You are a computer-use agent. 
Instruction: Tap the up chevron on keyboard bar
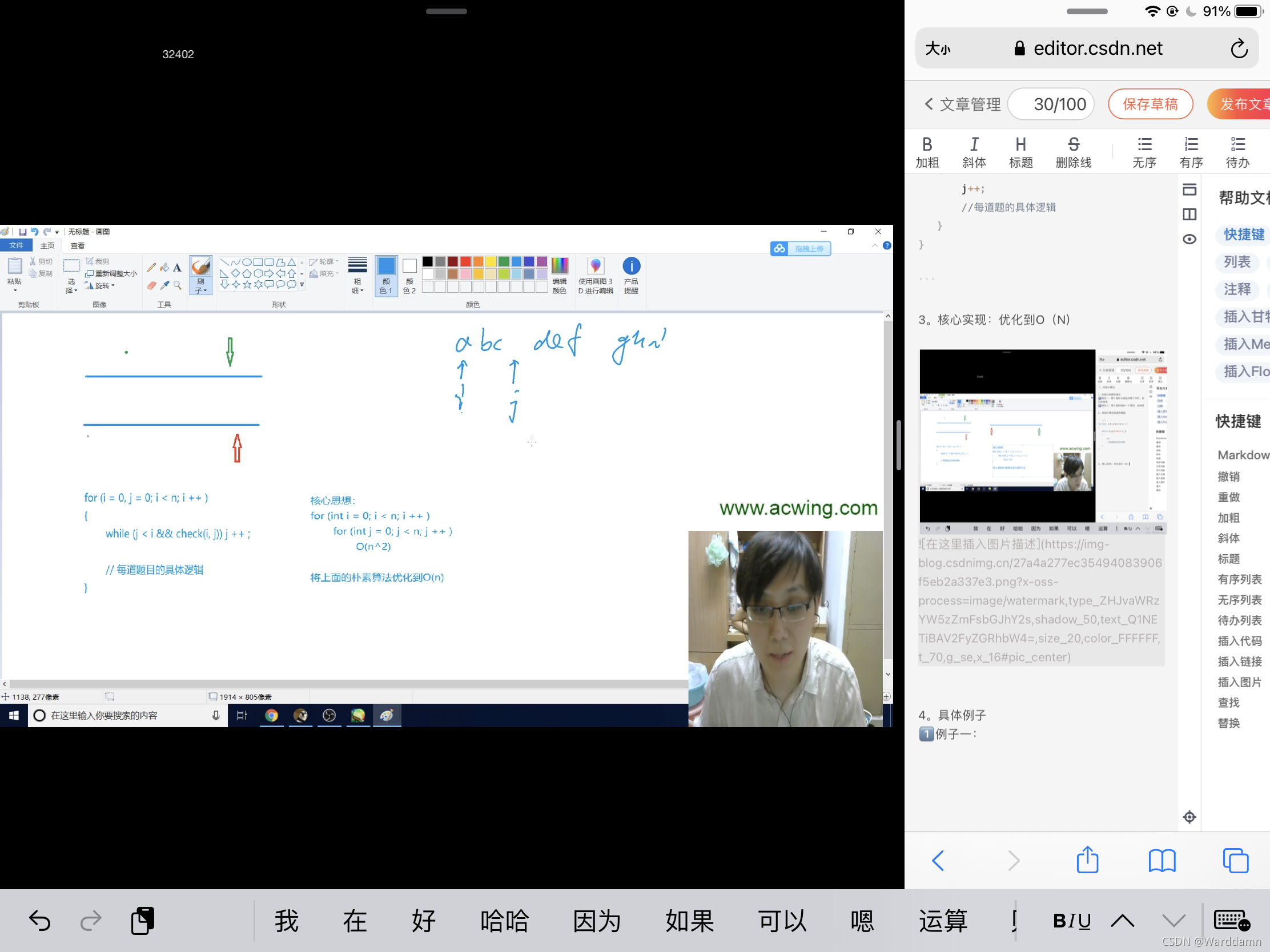coord(1122,921)
